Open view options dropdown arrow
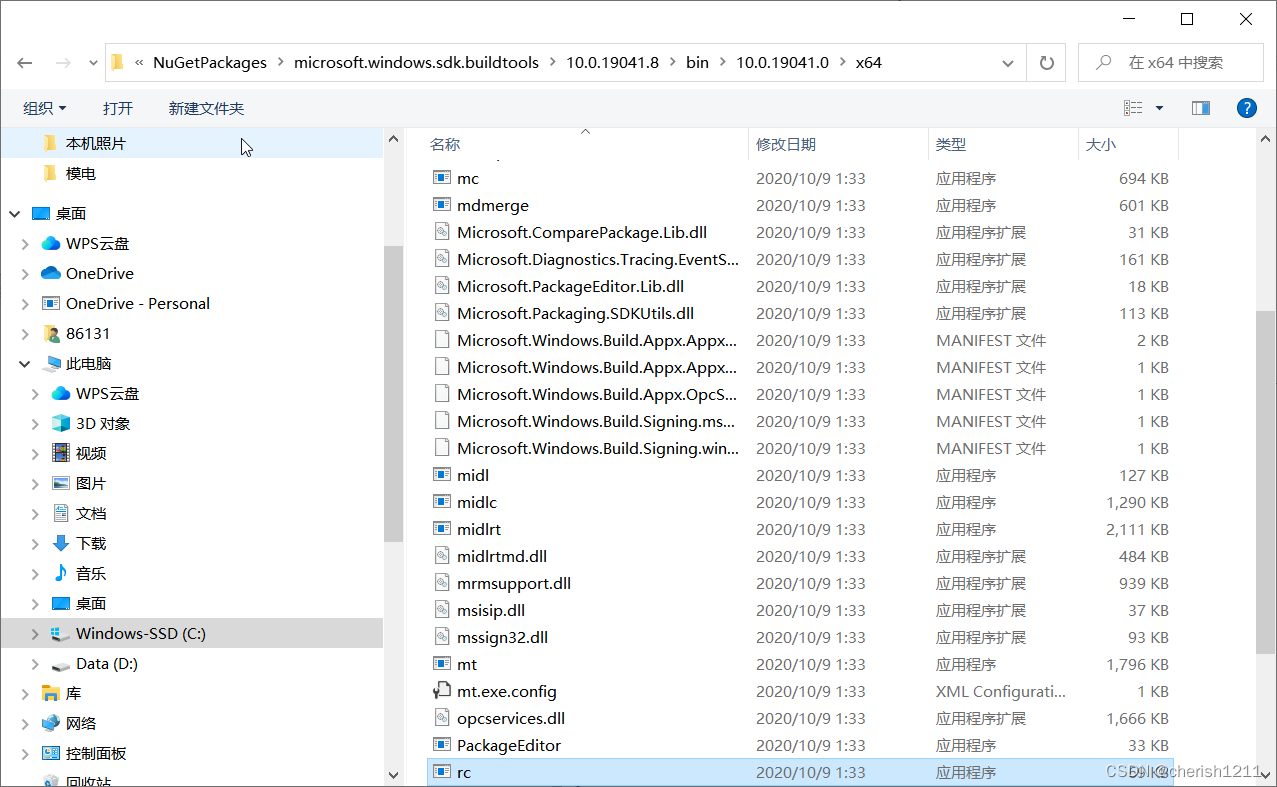The width and height of the screenshot is (1277, 787). point(1159,108)
